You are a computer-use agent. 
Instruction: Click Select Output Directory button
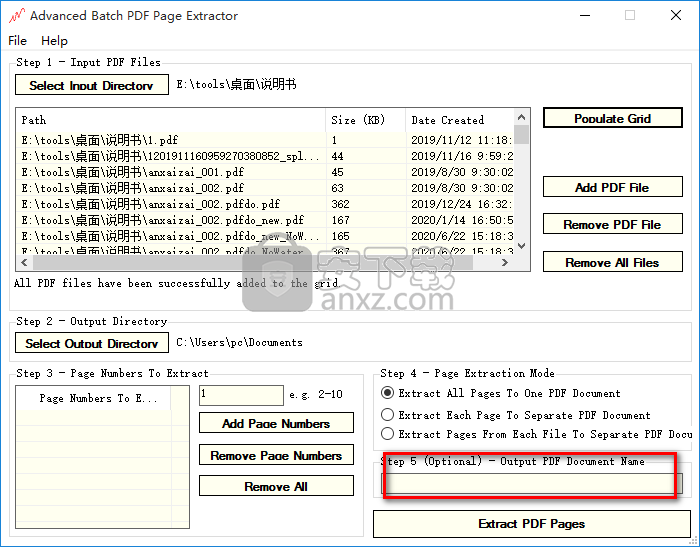pos(92,343)
